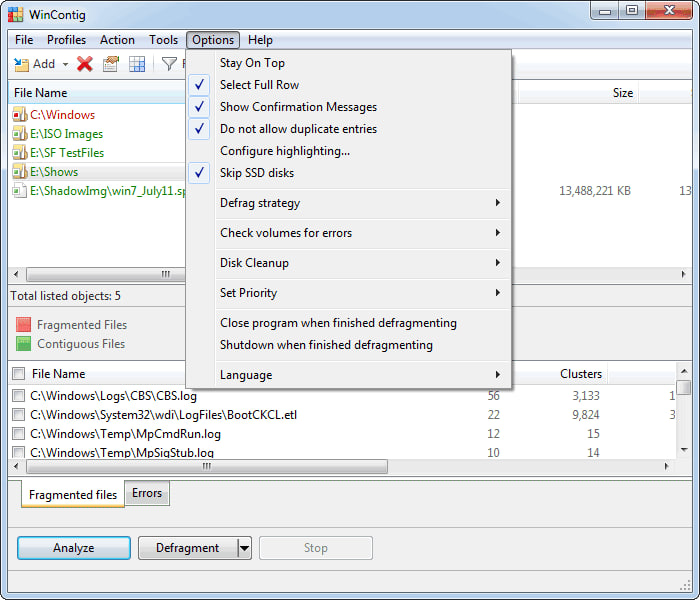The image size is (700, 600).
Task: Click the filter funnel toolbar icon
Action: [169, 64]
